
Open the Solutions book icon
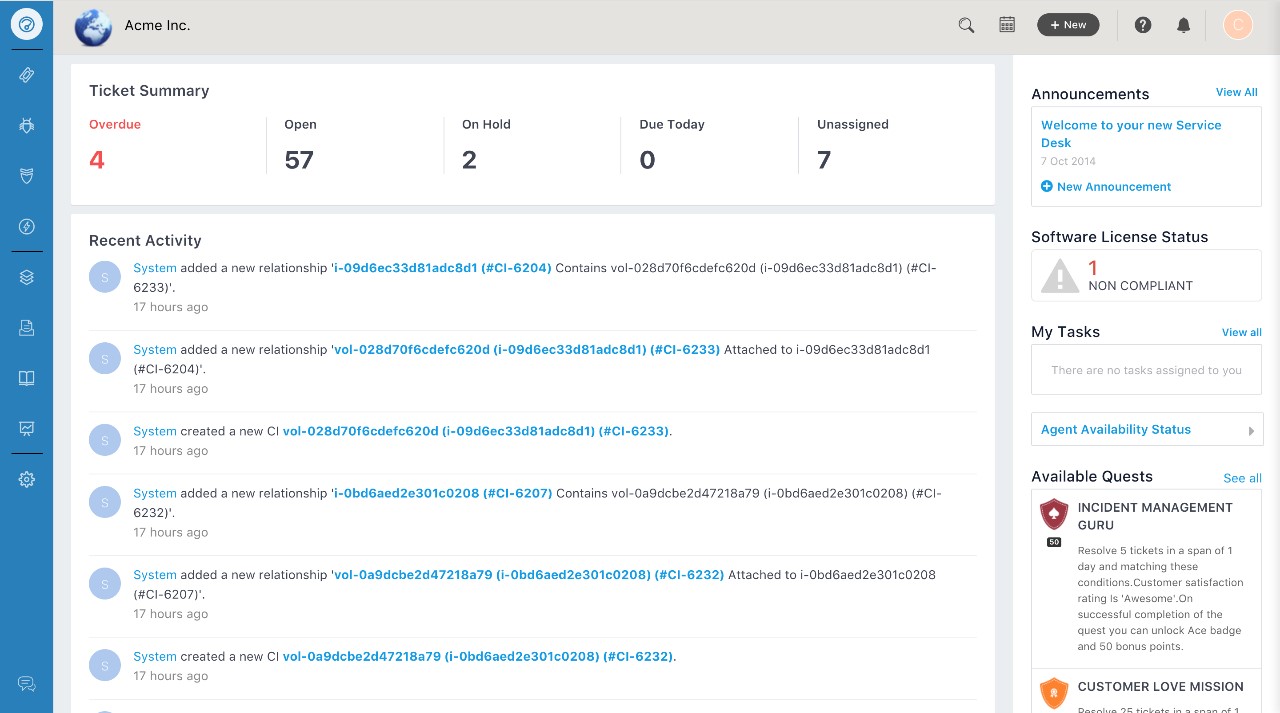27,378
